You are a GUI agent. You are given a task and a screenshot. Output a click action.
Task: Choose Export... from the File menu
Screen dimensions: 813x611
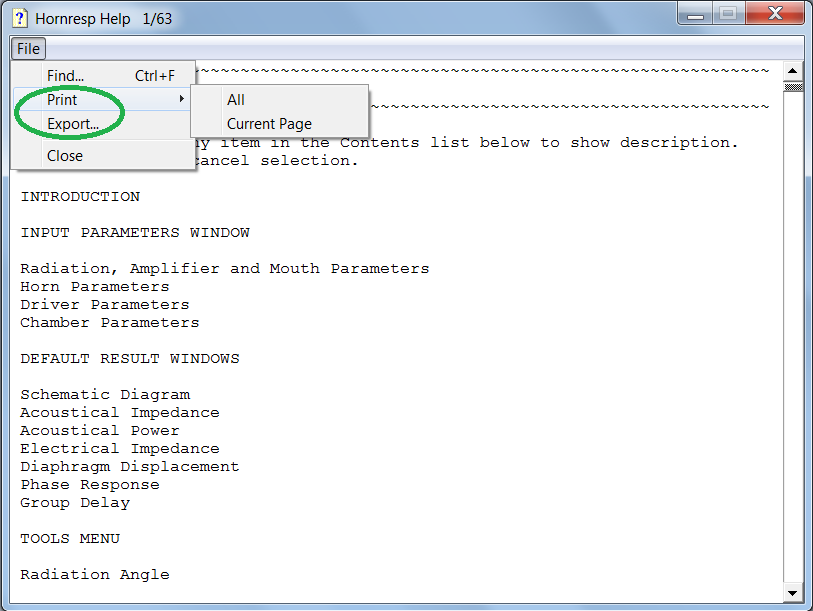(x=103, y=124)
